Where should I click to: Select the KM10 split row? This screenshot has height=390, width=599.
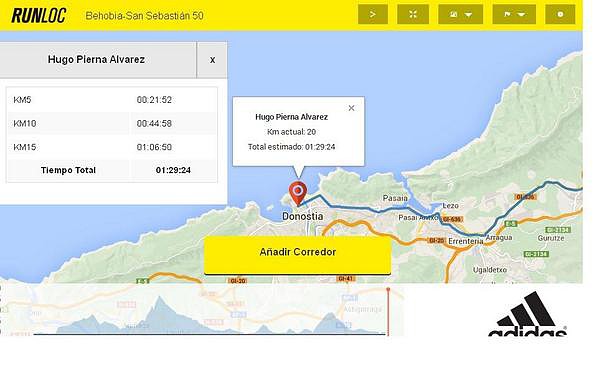112,123
